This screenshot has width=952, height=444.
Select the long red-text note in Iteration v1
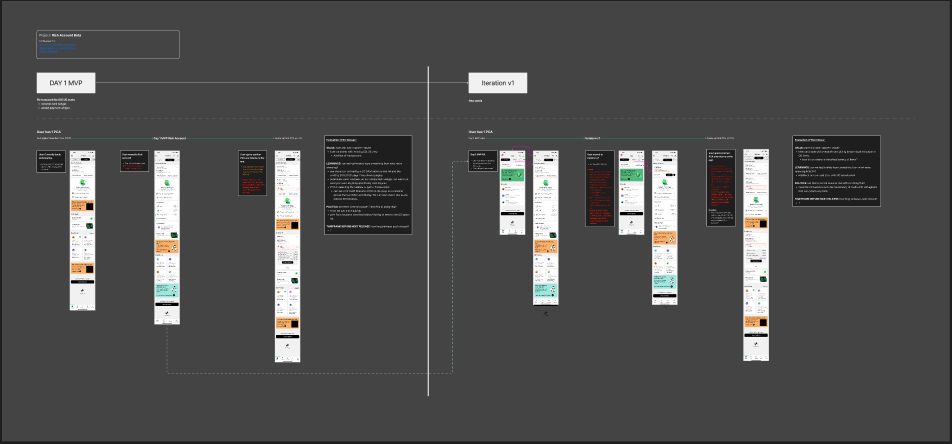pyautogui.click(x=600, y=189)
